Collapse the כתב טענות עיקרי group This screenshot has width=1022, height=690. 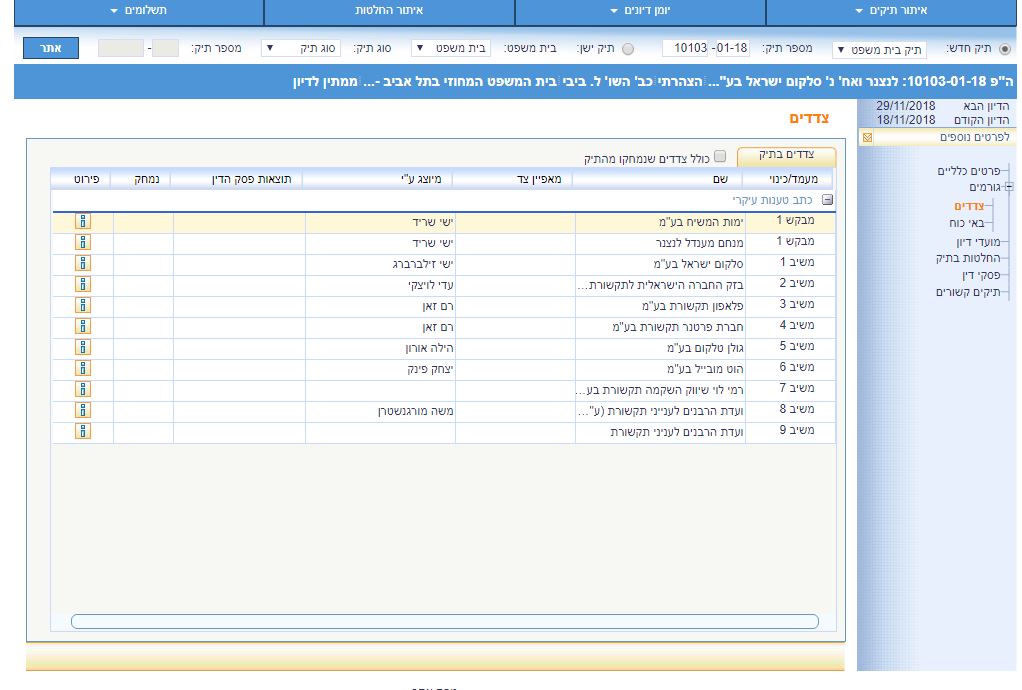pyautogui.click(x=827, y=200)
